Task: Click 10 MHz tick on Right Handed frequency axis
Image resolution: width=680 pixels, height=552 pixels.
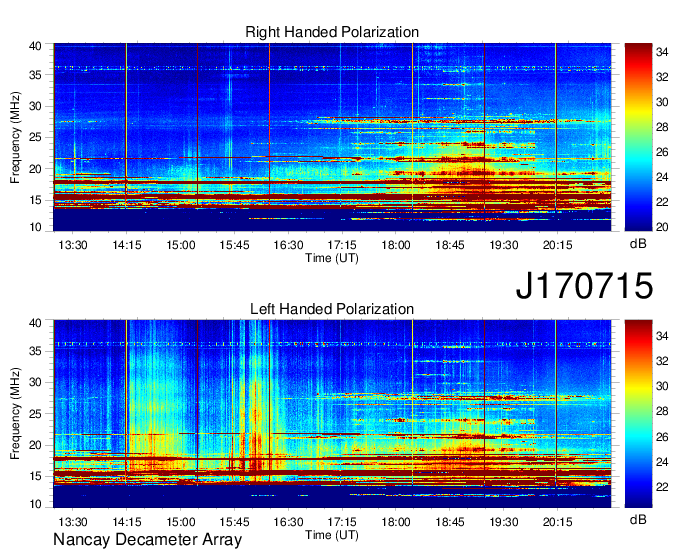Action: tap(35, 227)
